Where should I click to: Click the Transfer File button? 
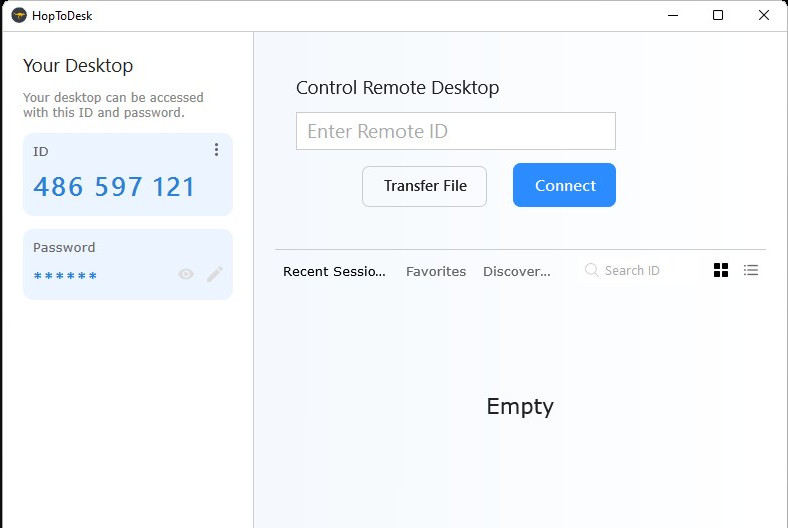(424, 186)
